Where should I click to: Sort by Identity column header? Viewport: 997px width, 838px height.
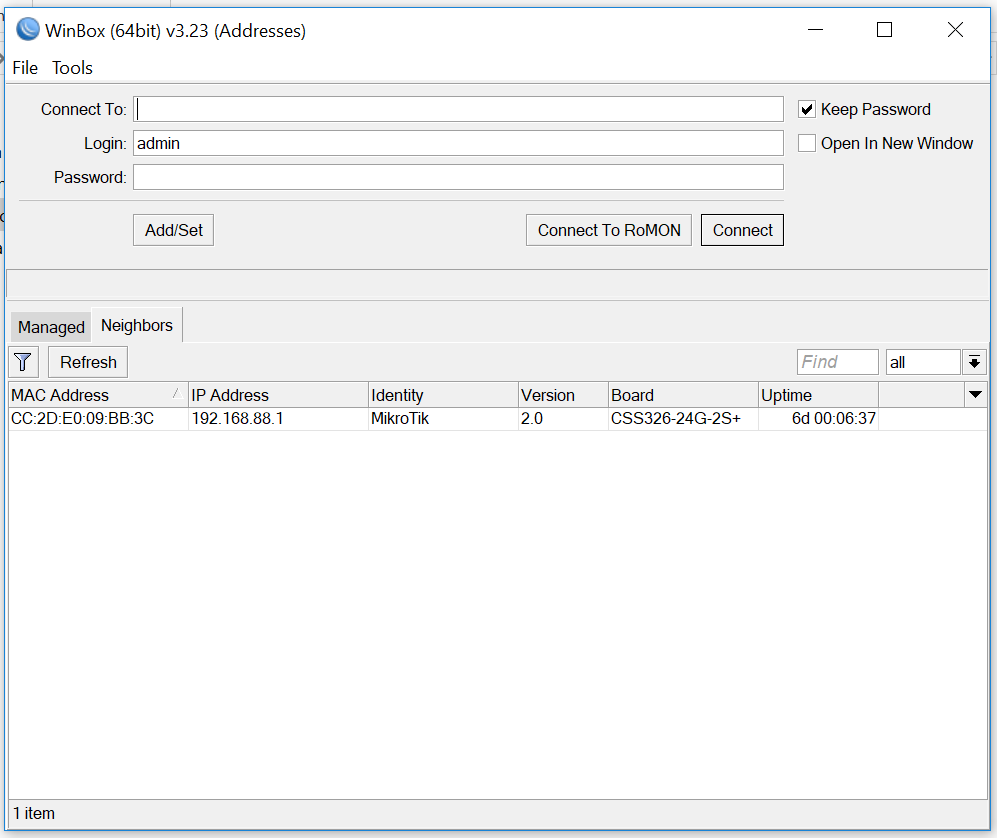(x=443, y=395)
